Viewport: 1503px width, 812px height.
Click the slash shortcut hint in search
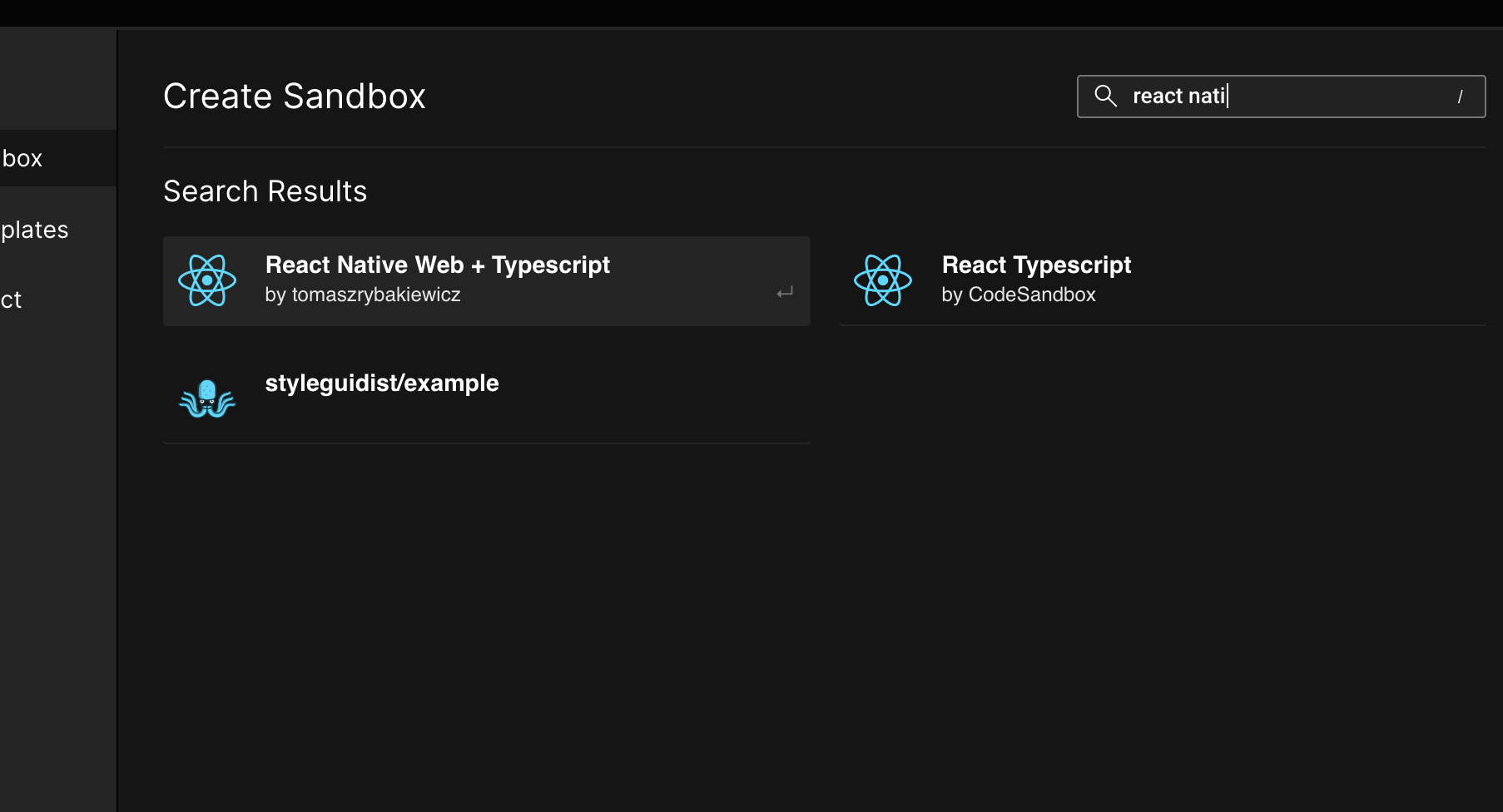coord(1460,97)
